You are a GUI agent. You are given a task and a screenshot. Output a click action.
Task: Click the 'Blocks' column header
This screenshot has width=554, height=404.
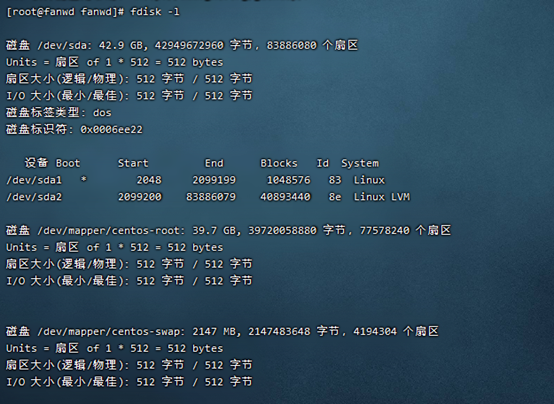tap(279, 163)
